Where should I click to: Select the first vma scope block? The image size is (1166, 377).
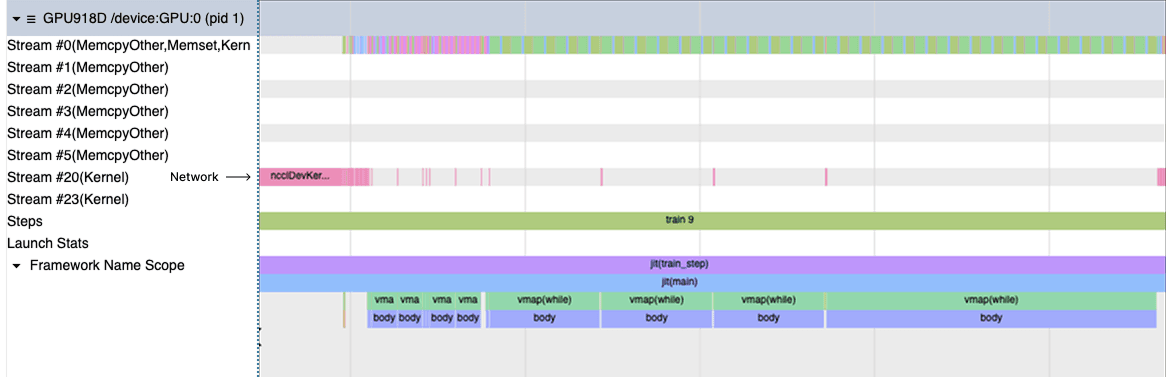(383, 300)
